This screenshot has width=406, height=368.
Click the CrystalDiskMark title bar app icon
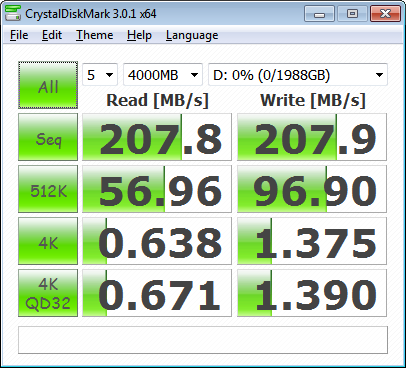pos(13,13)
